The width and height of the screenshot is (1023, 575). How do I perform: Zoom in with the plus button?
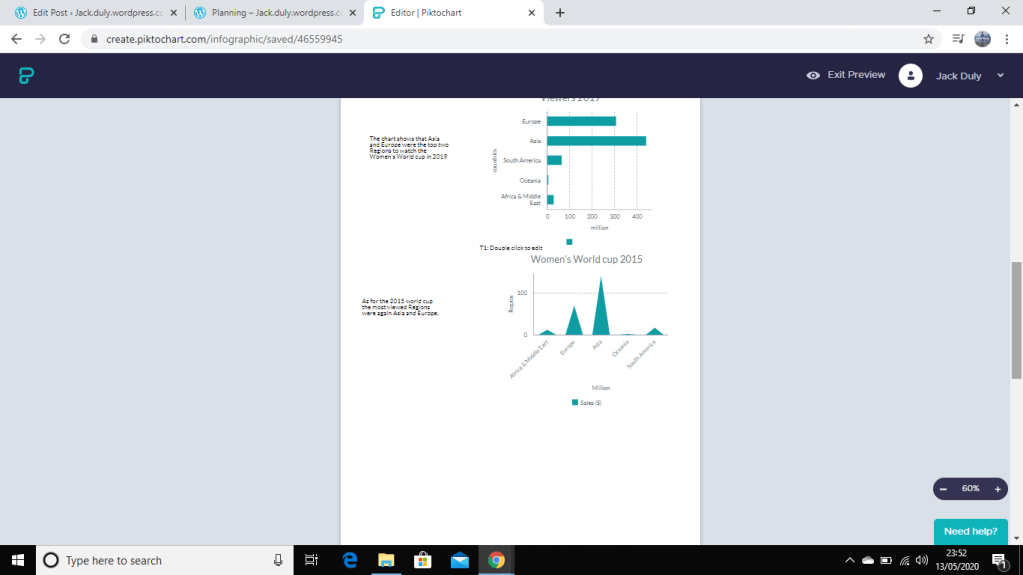click(x=998, y=488)
